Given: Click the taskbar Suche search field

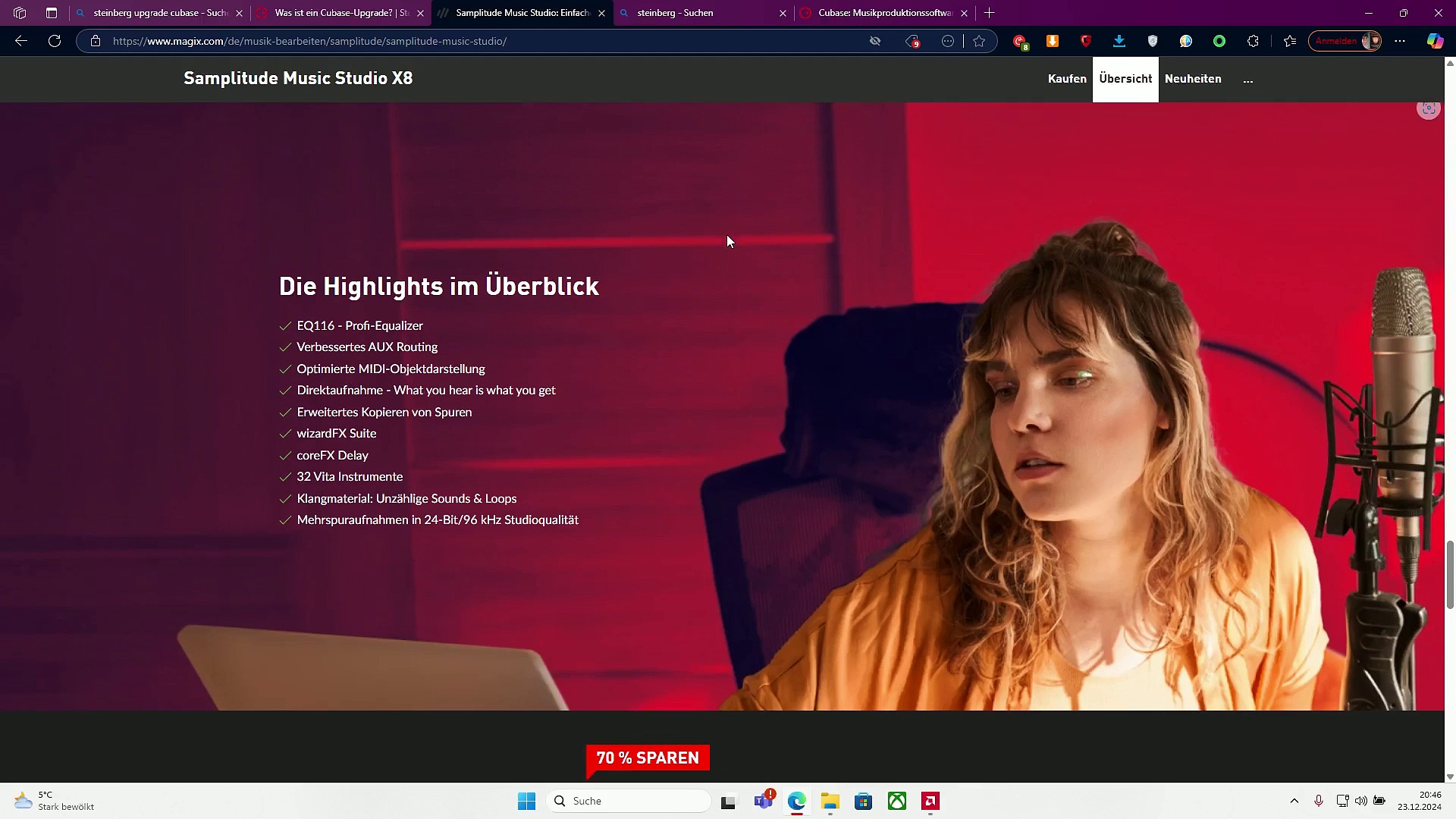Looking at the screenshot, I should point(629,801).
